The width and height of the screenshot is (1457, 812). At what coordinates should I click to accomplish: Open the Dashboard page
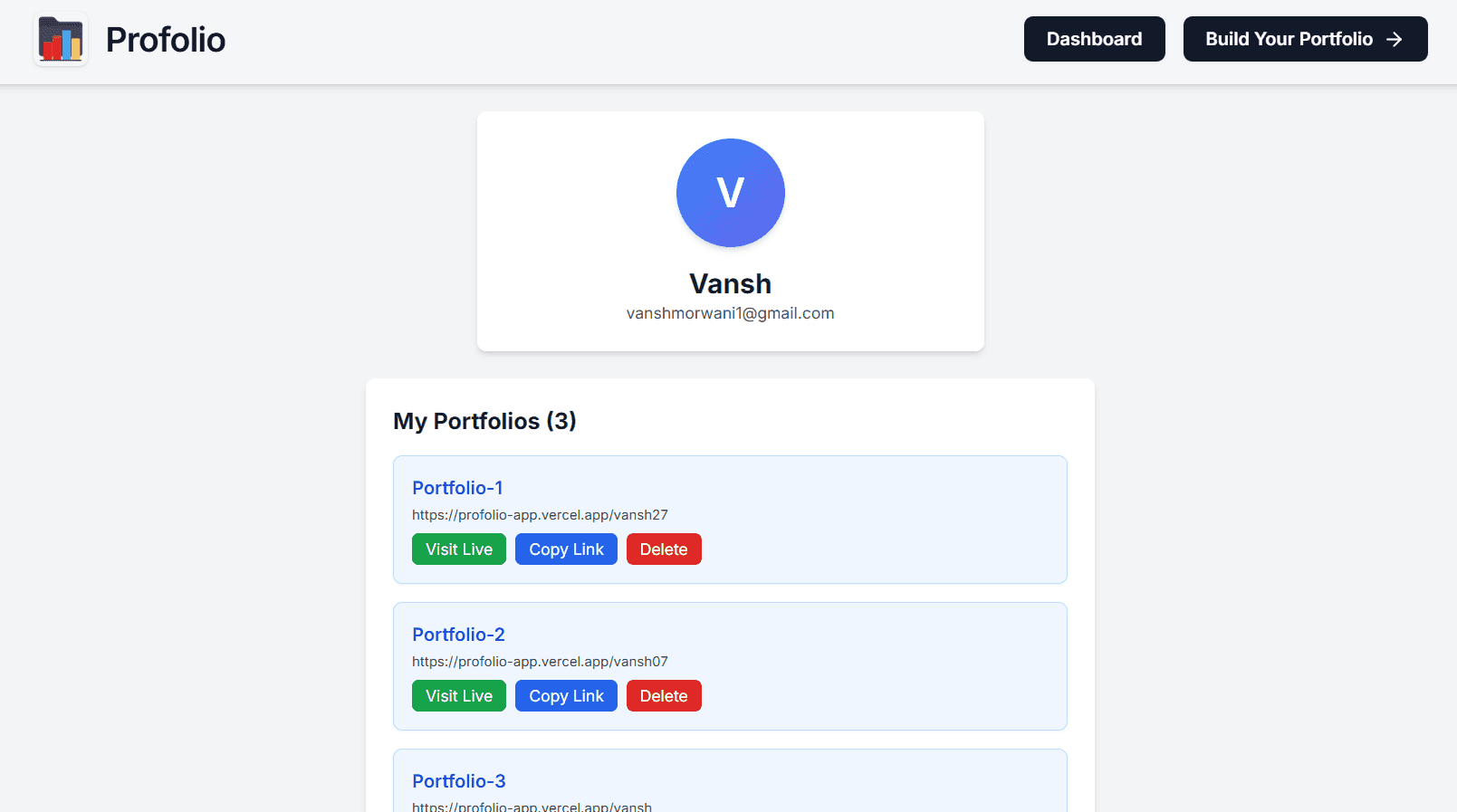click(x=1094, y=39)
